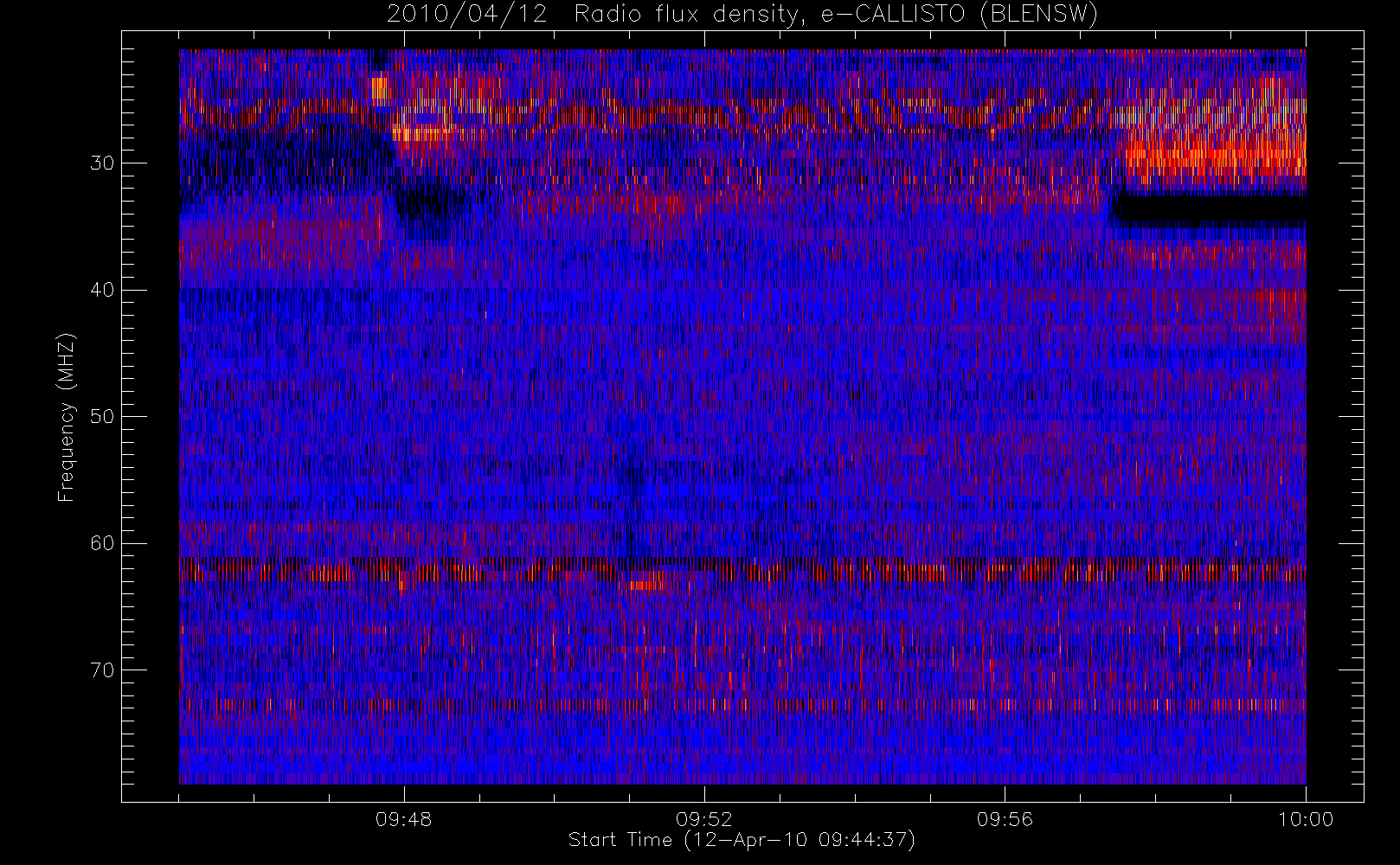Click the 09:52 time tick label

pyautogui.click(x=704, y=819)
